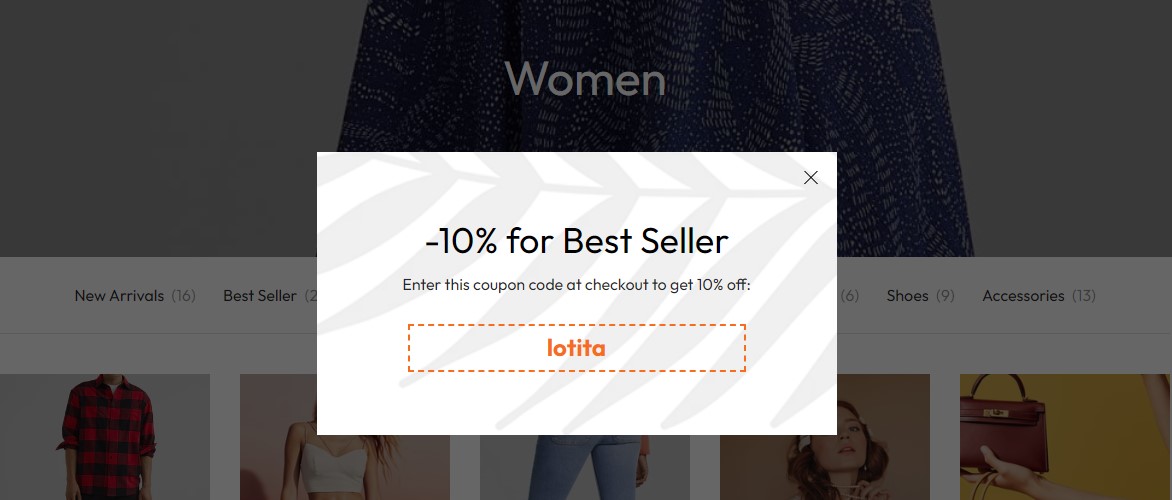This screenshot has height=500, width=1172.
Task: Click the Accessories item count (13)
Action: [x=1084, y=296]
